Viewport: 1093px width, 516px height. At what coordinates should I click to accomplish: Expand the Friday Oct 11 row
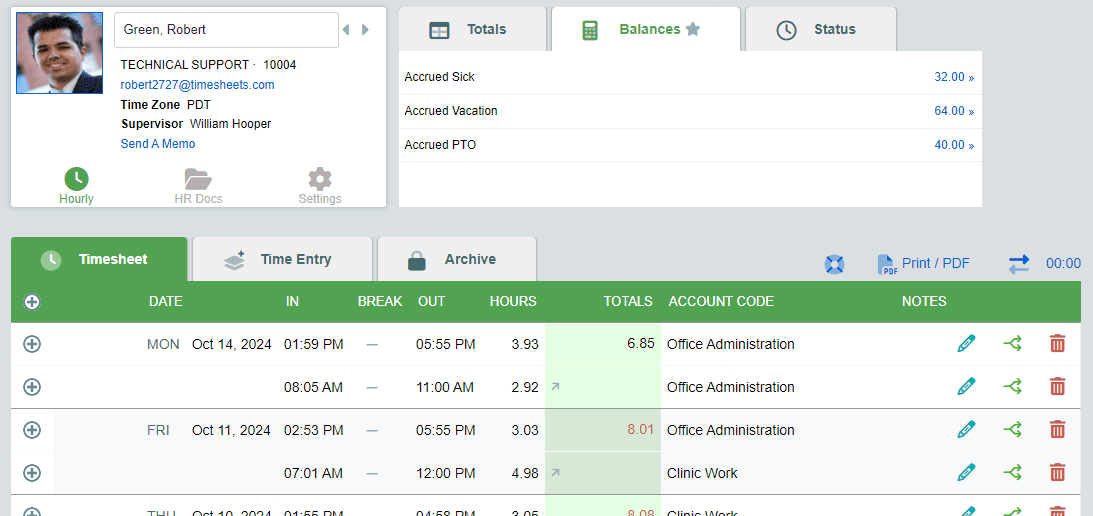[32, 430]
